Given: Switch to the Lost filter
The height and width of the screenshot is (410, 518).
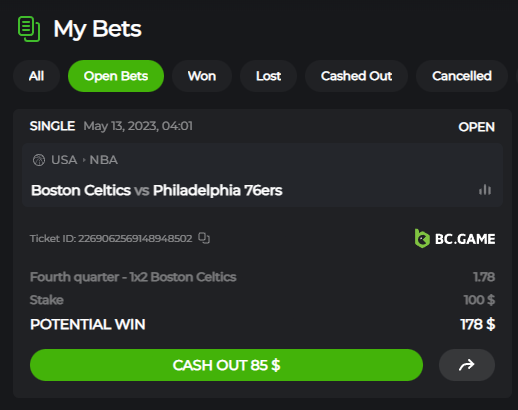Looking at the screenshot, I should [x=268, y=76].
